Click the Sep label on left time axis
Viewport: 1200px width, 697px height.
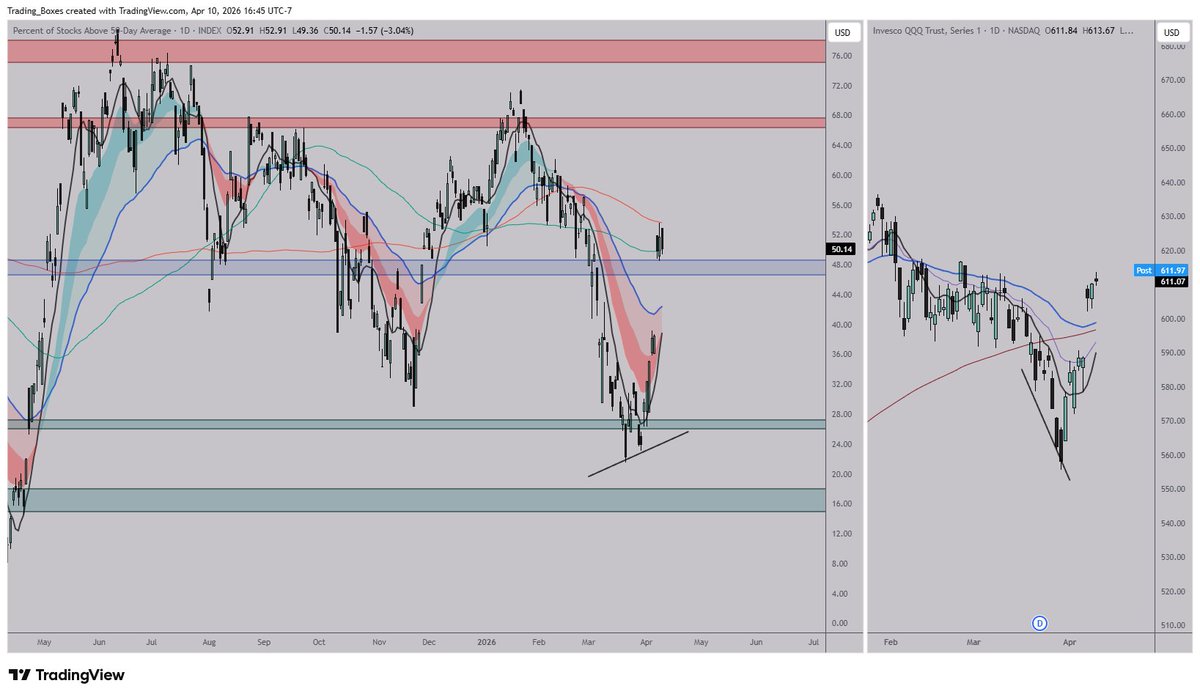tap(264, 645)
